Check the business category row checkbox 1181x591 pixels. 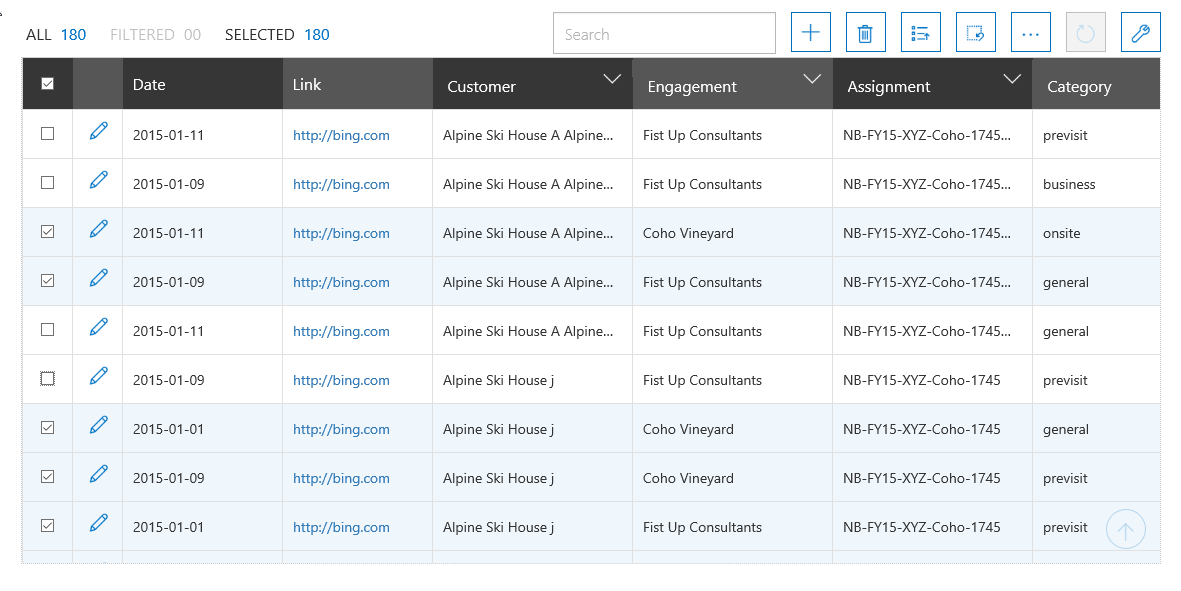click(47, 183)
